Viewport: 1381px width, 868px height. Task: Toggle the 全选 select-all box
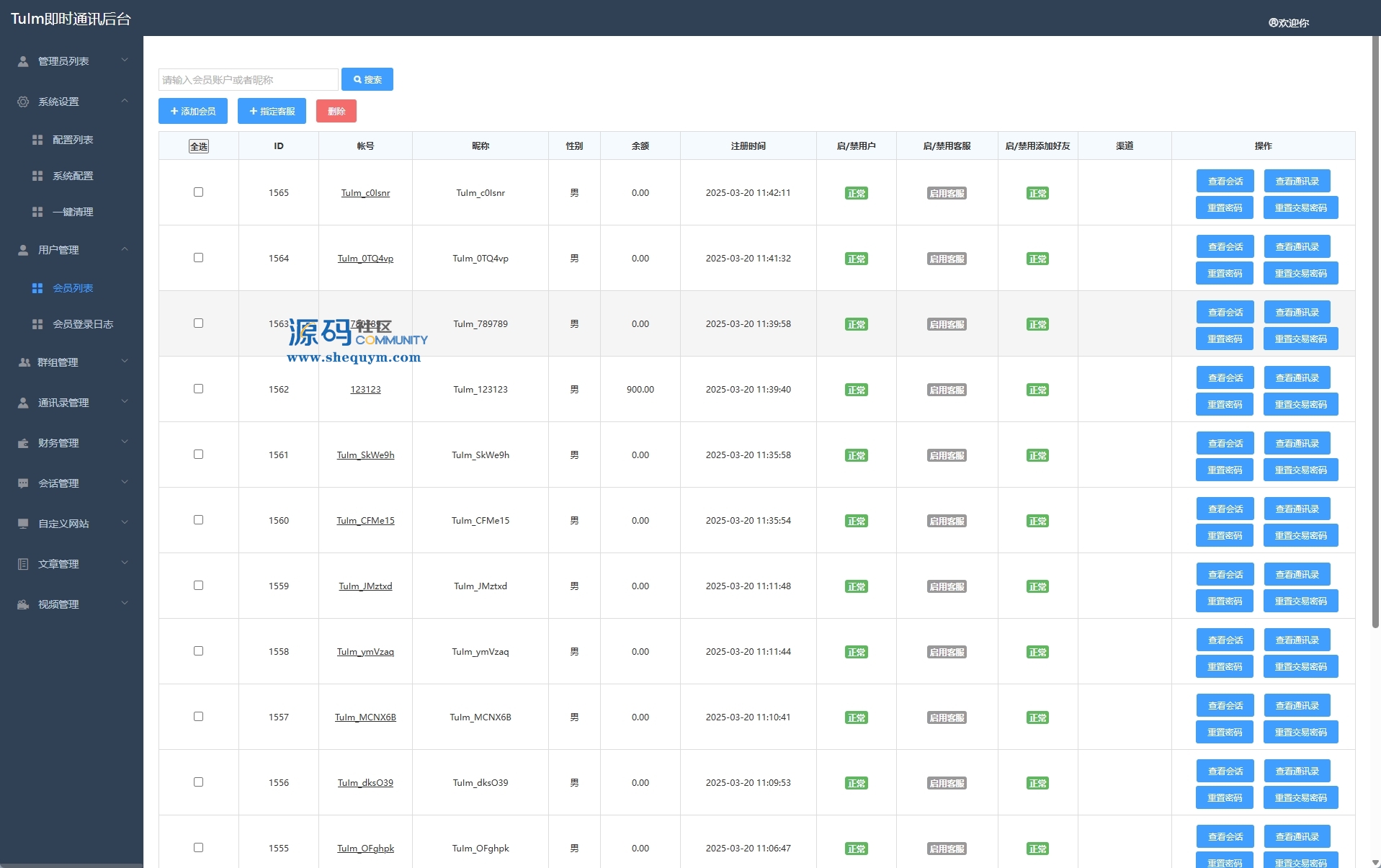199,146
